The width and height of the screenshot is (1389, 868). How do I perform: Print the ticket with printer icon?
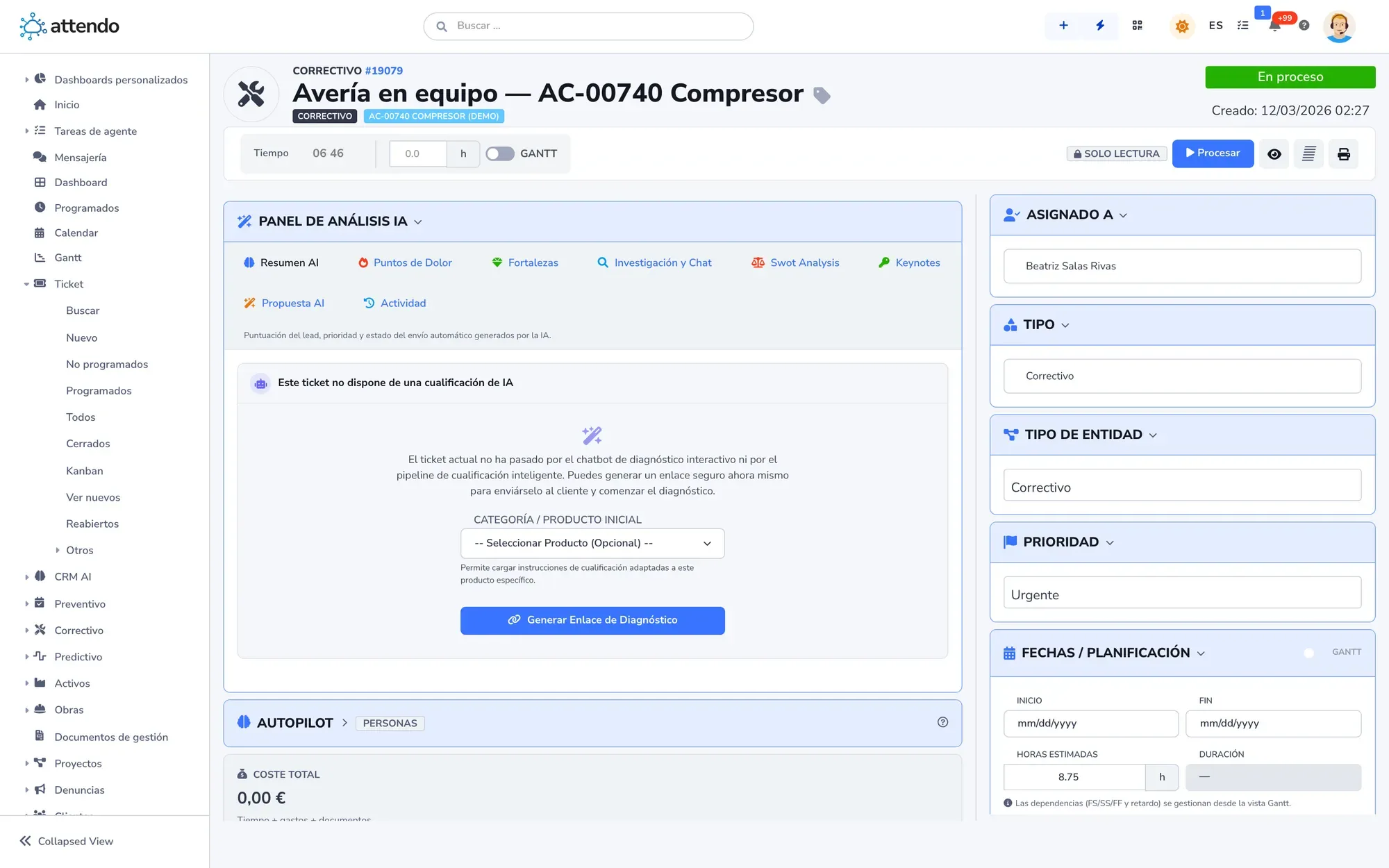(1344, 154)
